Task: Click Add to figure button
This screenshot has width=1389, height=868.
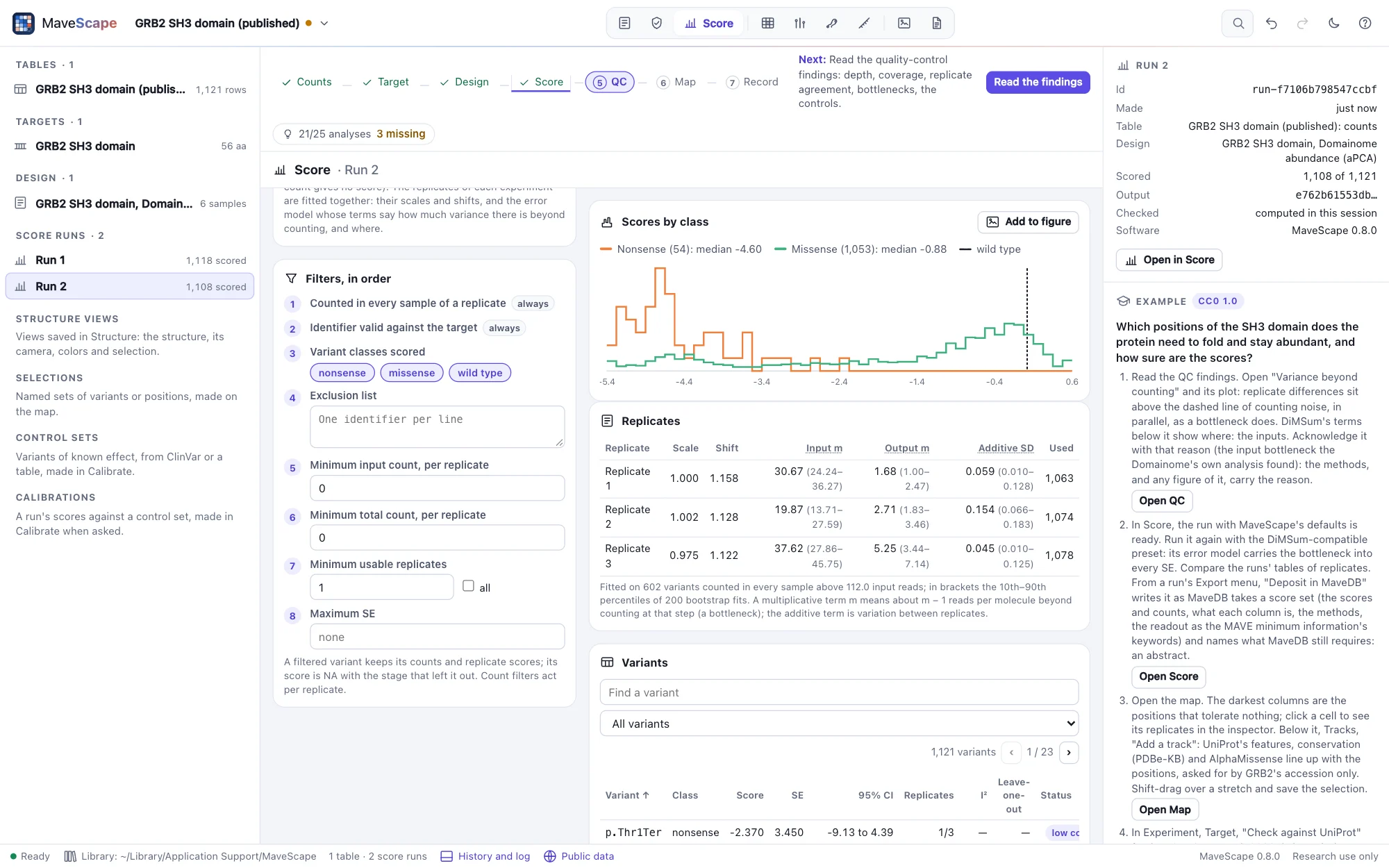Action: tap(1028, 222)
